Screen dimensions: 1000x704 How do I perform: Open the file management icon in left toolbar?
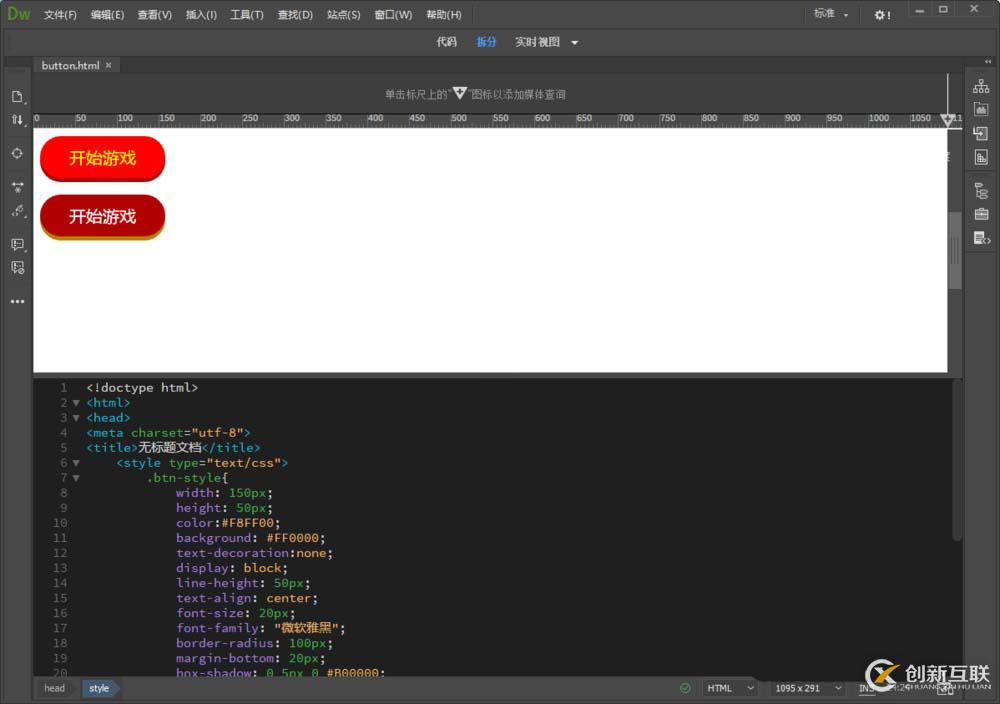(17, 119)
